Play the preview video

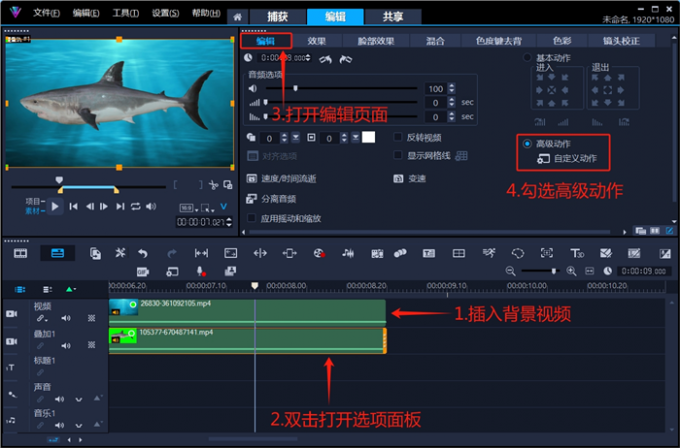click(x=55, y=207)
